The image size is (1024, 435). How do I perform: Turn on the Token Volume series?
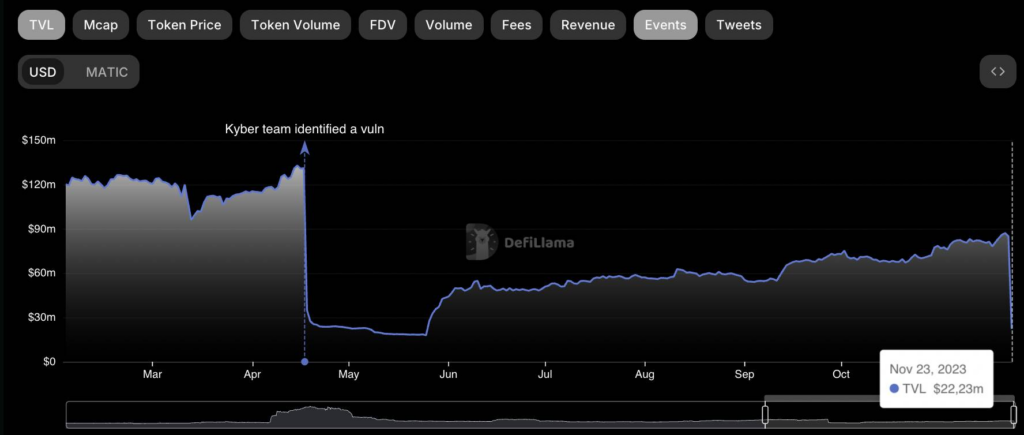click(x=295, y=25)
